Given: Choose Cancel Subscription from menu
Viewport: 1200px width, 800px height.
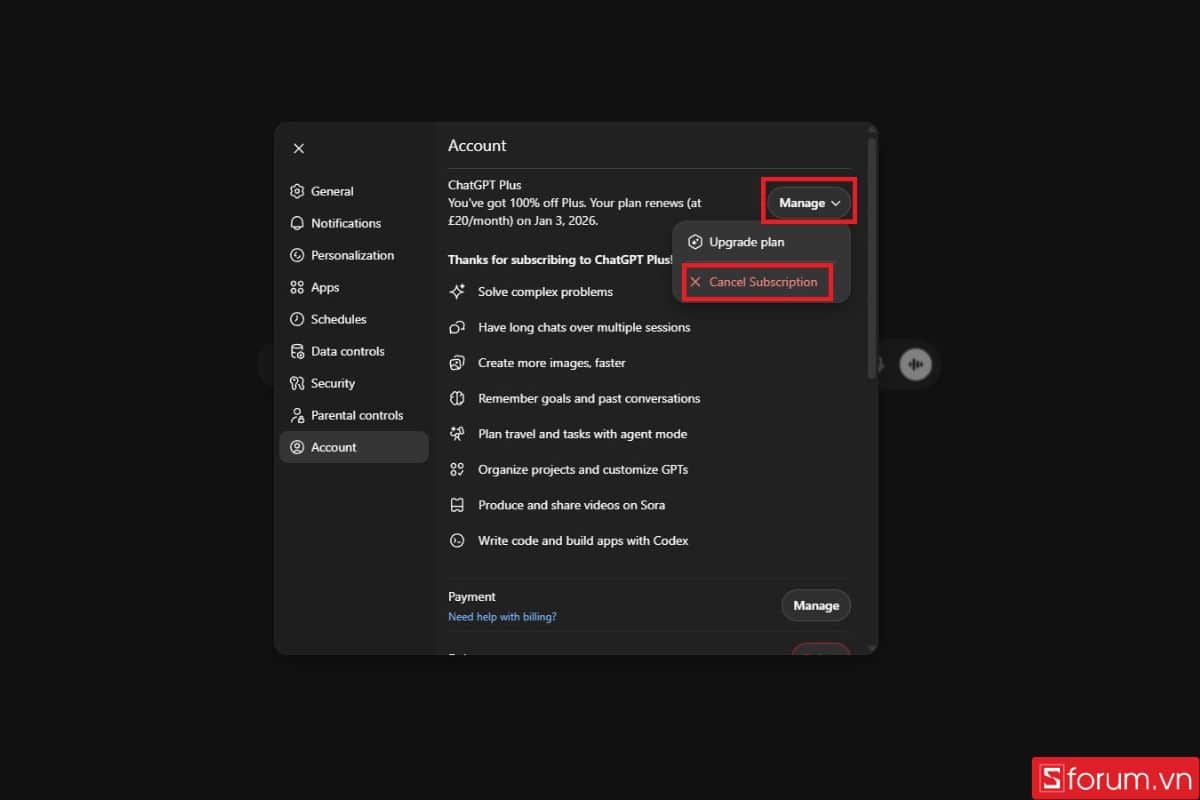Looking at the screenshot, I should point(761,282).
